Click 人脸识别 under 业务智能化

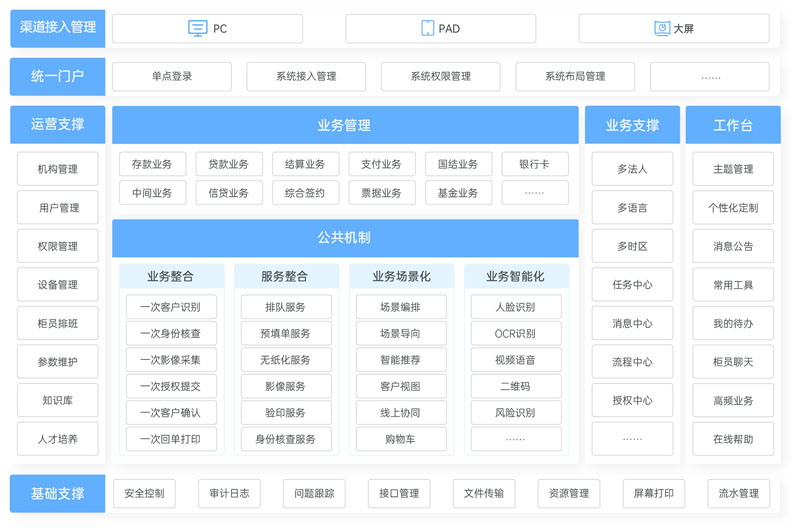pos(515,308)
